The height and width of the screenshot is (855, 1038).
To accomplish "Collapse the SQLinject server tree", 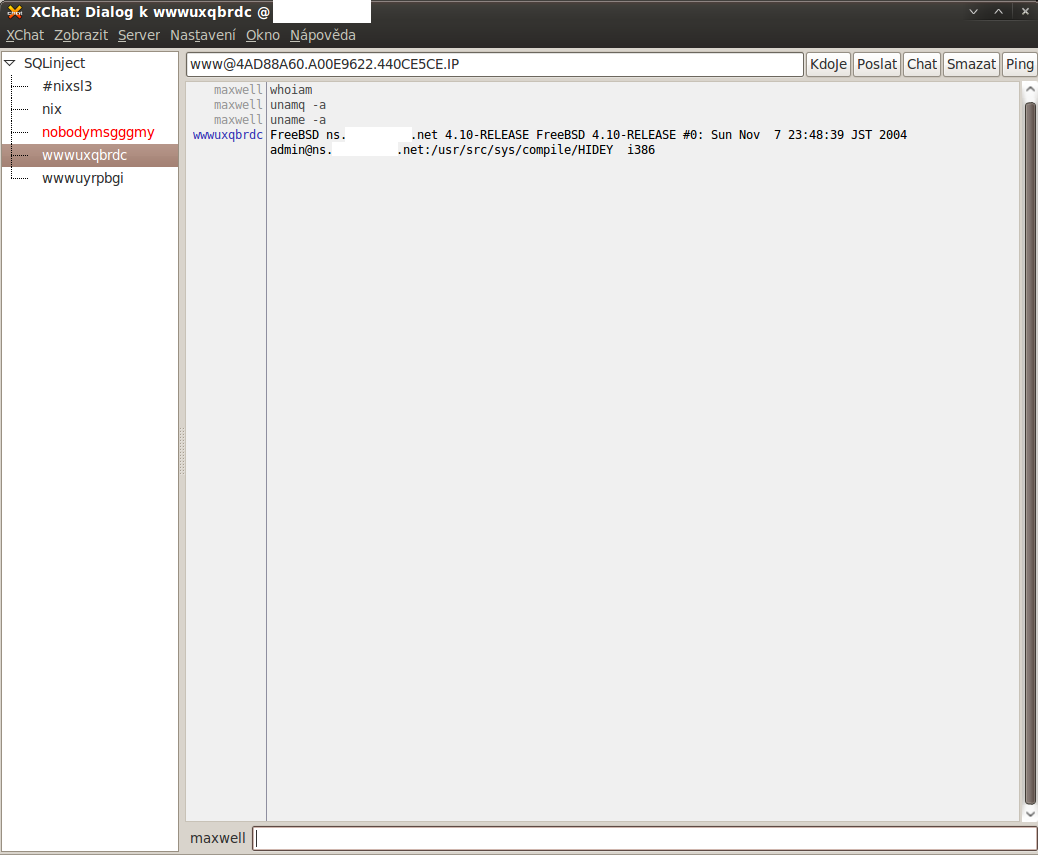I will (x=10, y=63).
